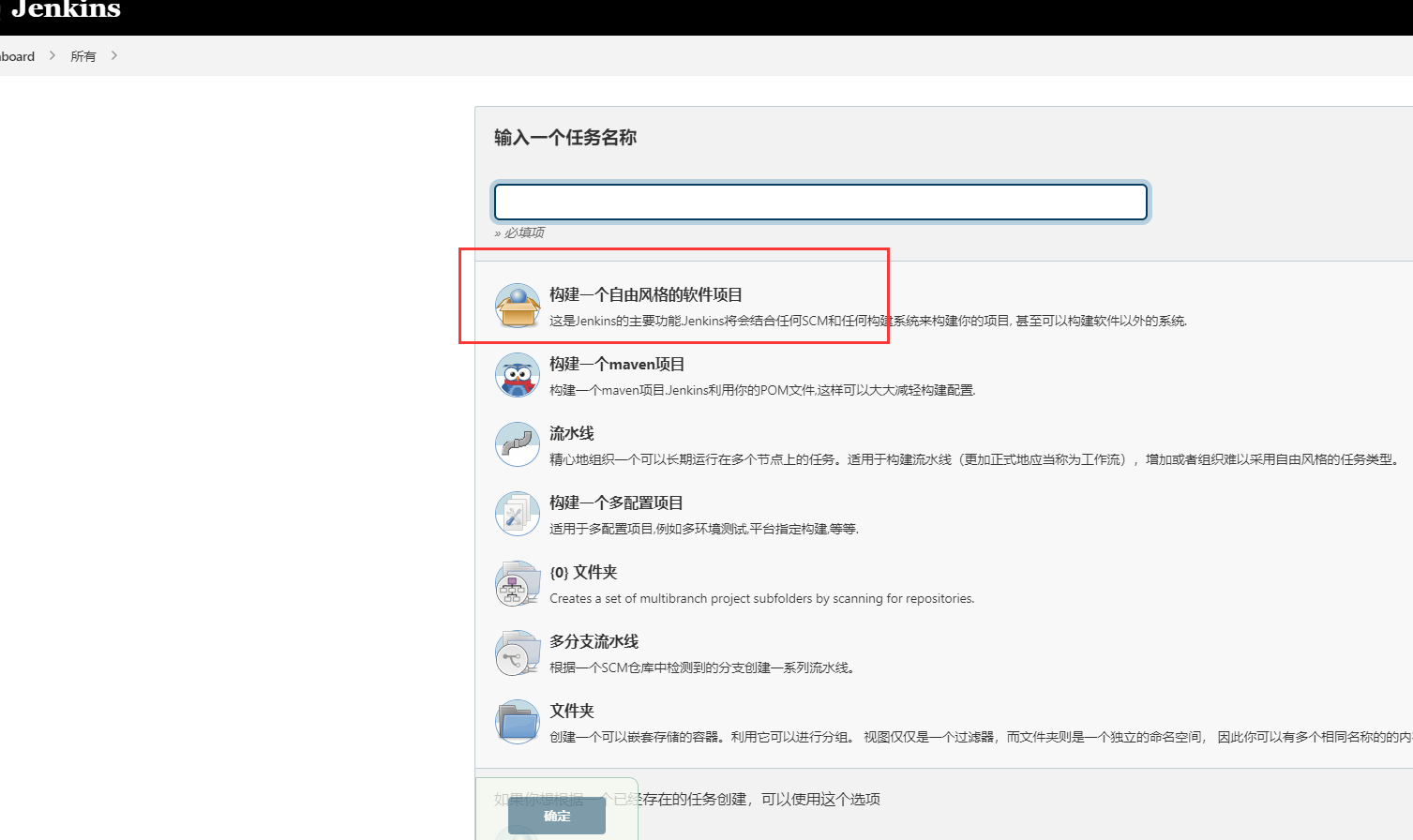1413x840 pixels.
Task: Click the freestyle project box icon
Action: point(518,306)
